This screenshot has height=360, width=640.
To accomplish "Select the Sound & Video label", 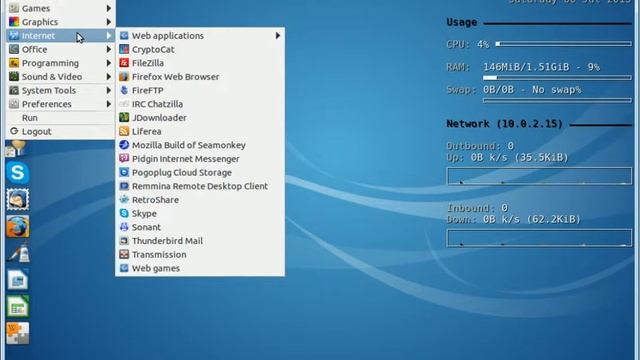I will pyautogui.click(x=52, y=77).
